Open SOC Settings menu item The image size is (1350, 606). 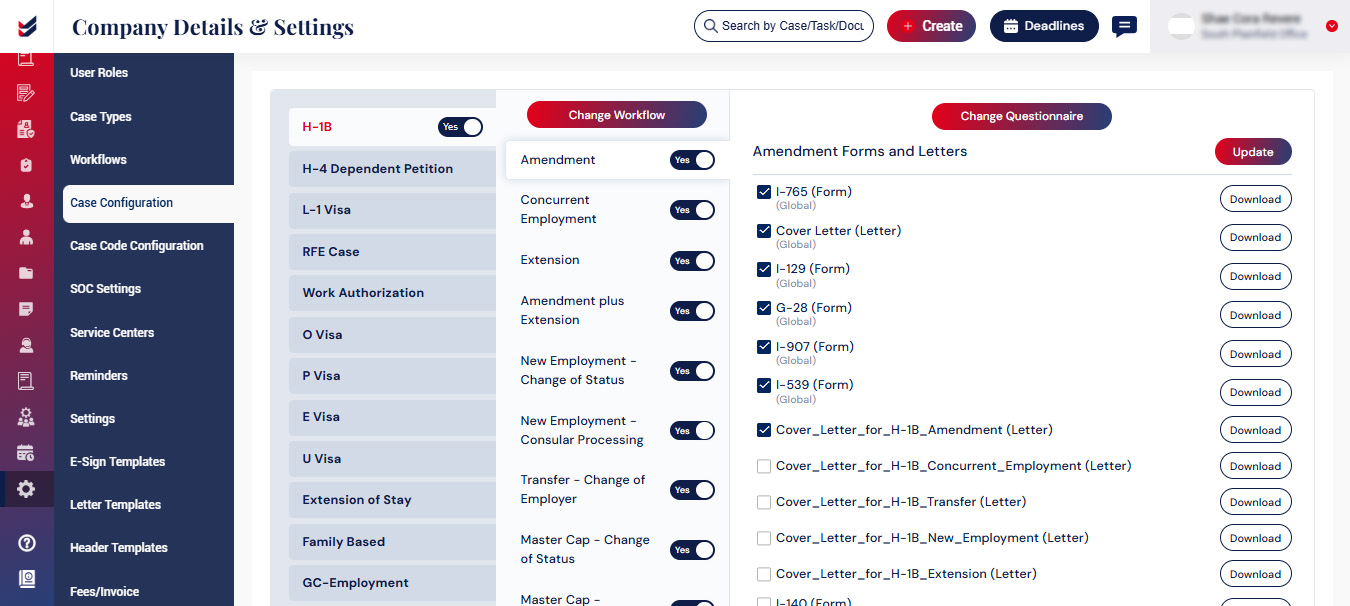point(105,289)
